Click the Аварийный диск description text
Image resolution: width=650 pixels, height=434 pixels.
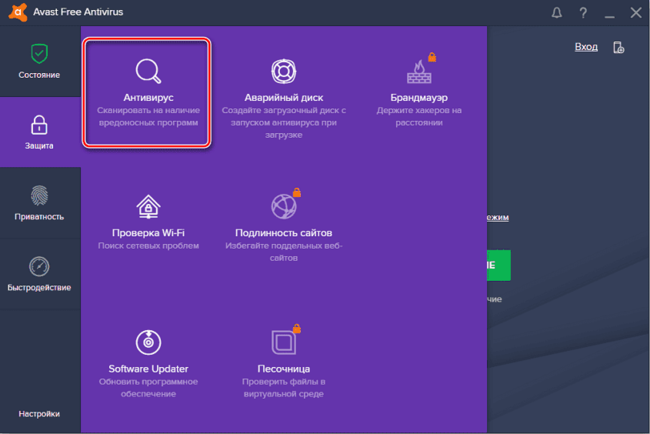284,123
